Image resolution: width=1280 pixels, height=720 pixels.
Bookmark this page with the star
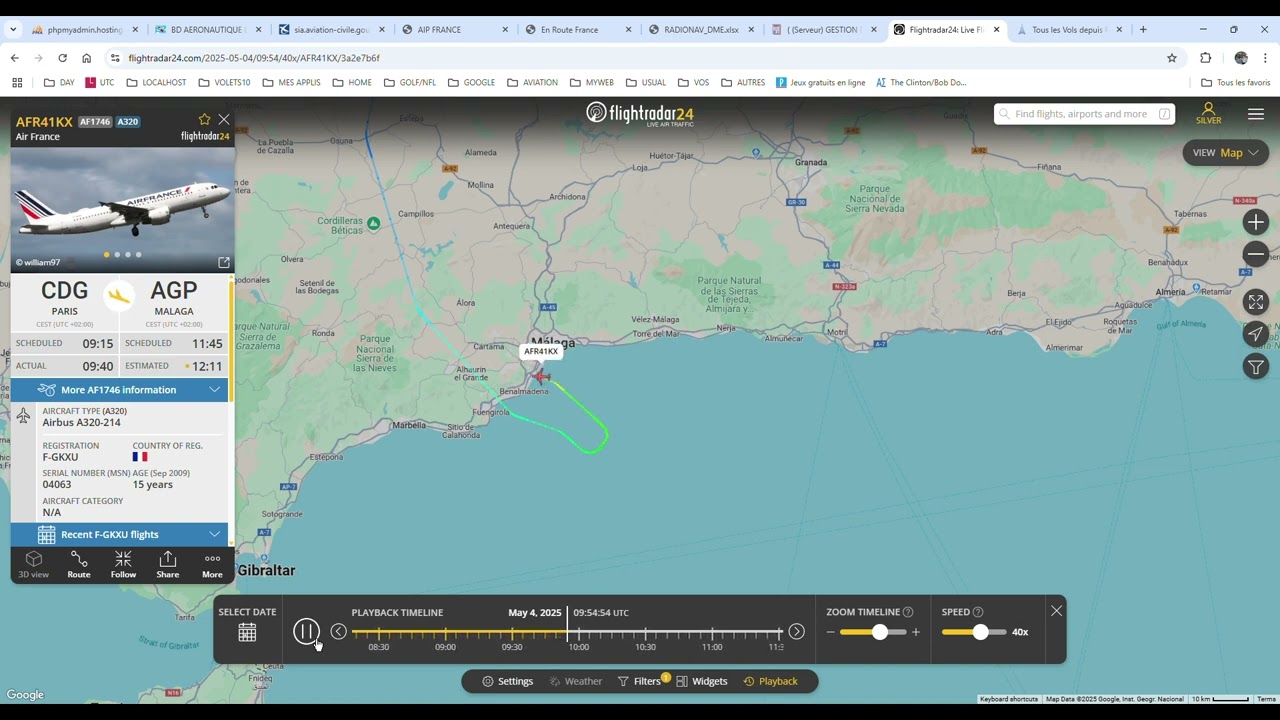click(1172, 58)
